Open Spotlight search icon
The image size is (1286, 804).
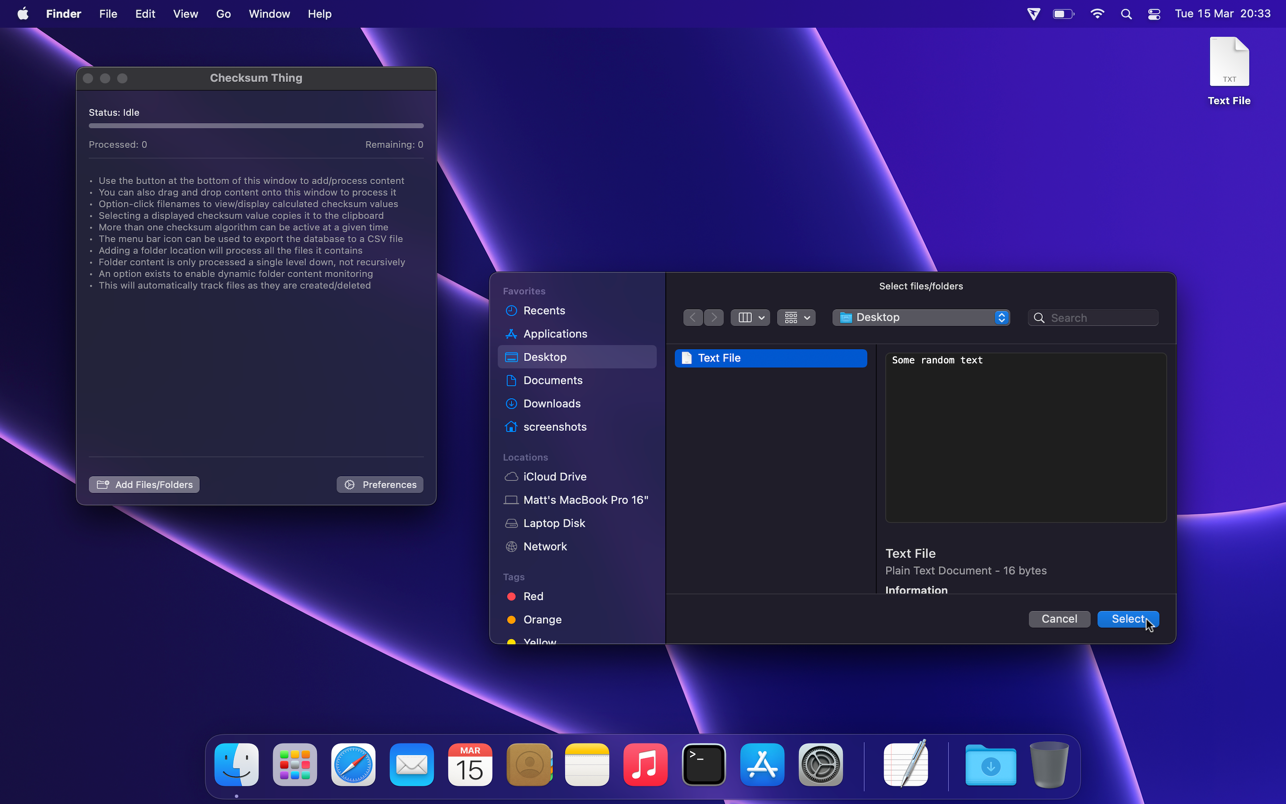click(x=1126, y=14)
